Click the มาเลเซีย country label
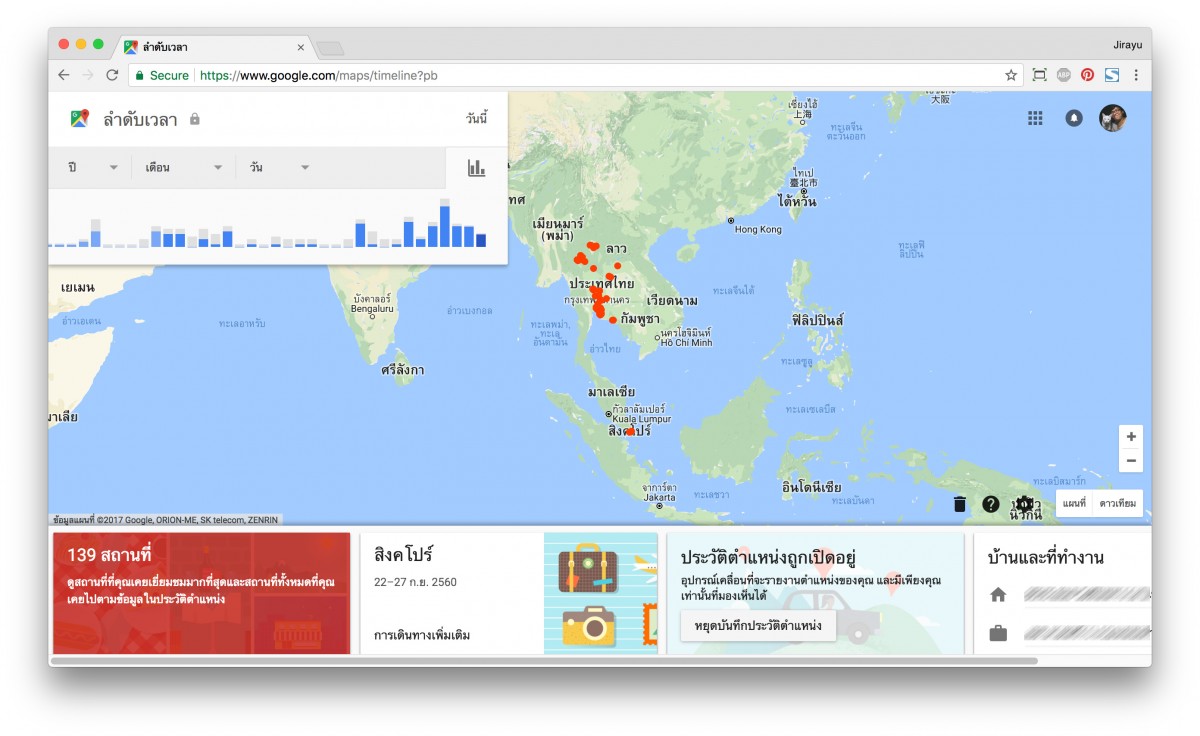Viewport: 1200px width, 736px height. pos(611,393)
